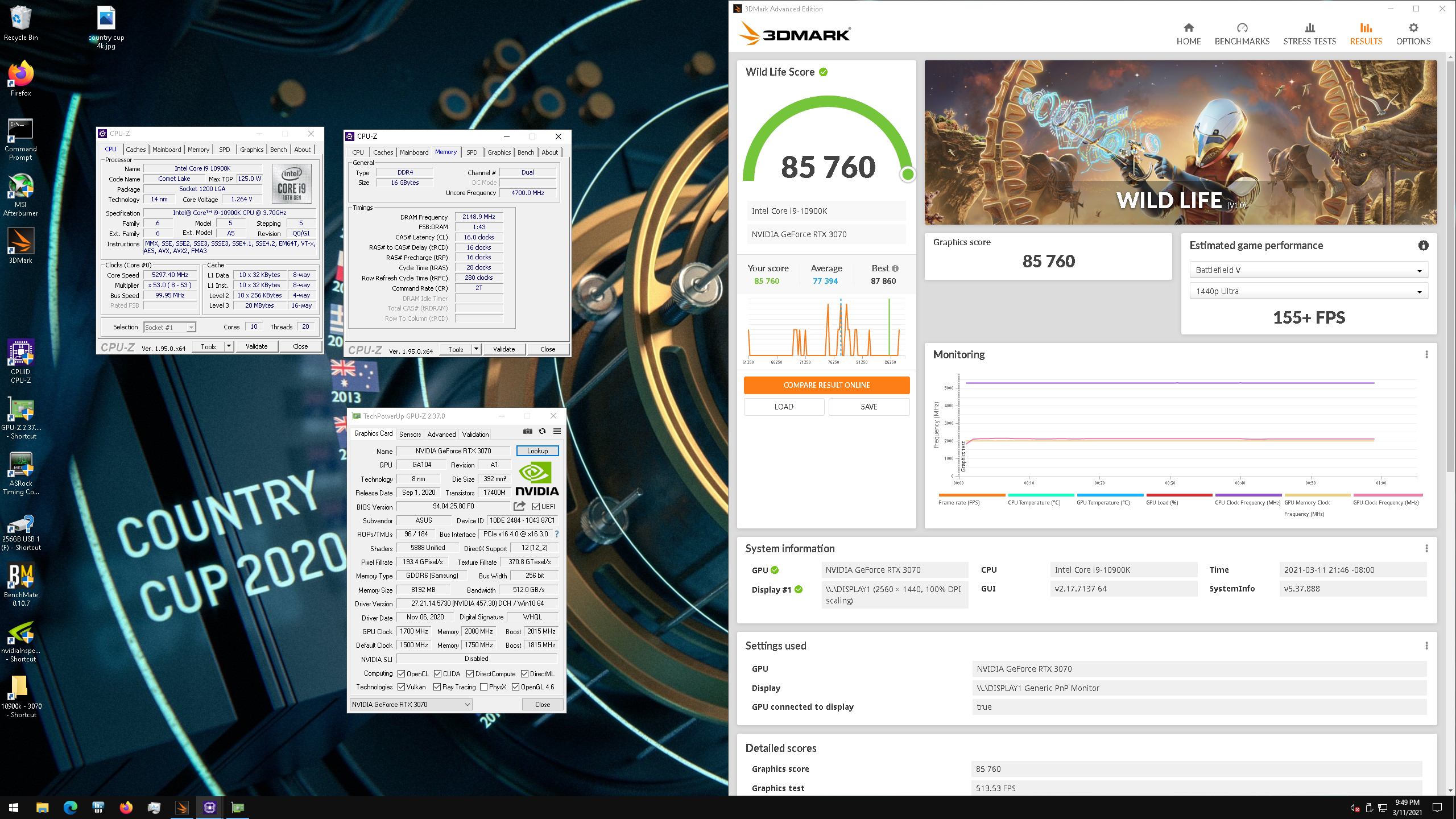Click Validate in the left CPU-Z window
This screenshot has height=819, width=1456.
click(257, 346)
